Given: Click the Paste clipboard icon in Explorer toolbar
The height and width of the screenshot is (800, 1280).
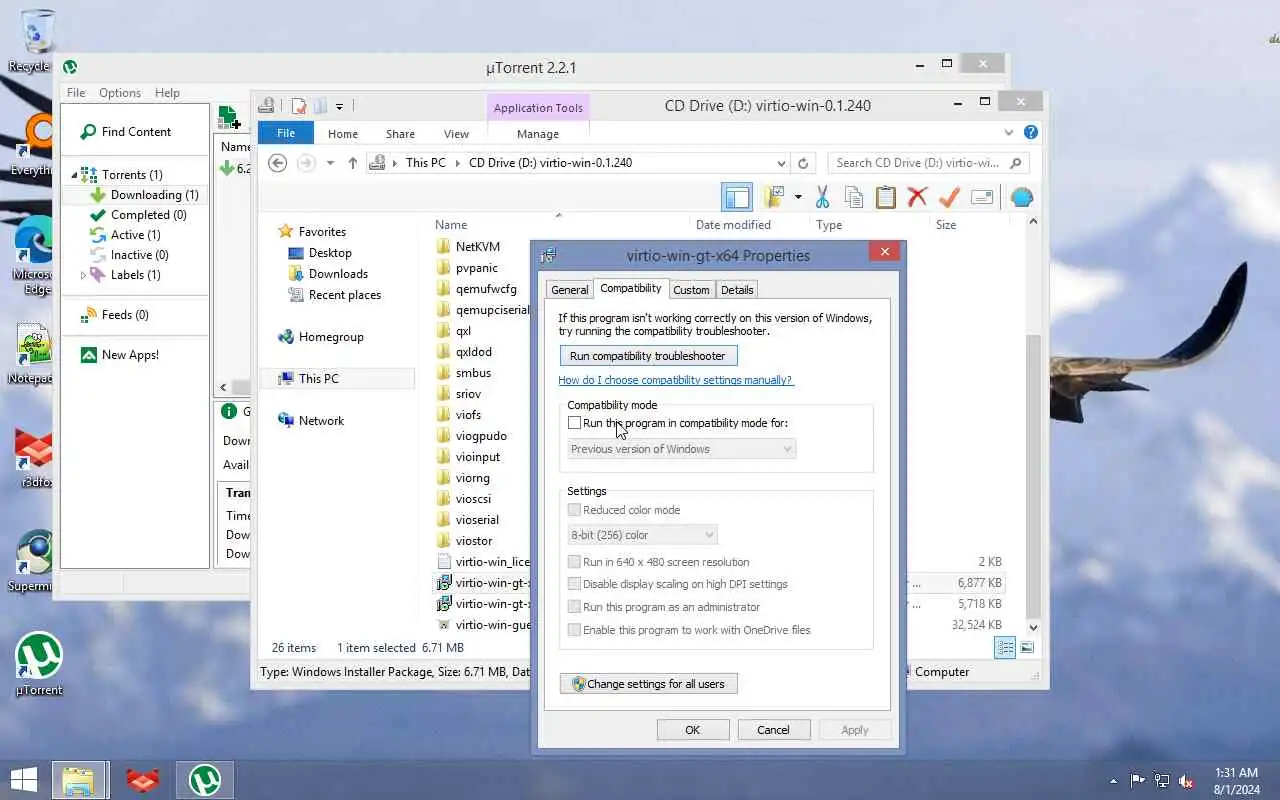Looking at the screenshot, I should tap(886, 197).
